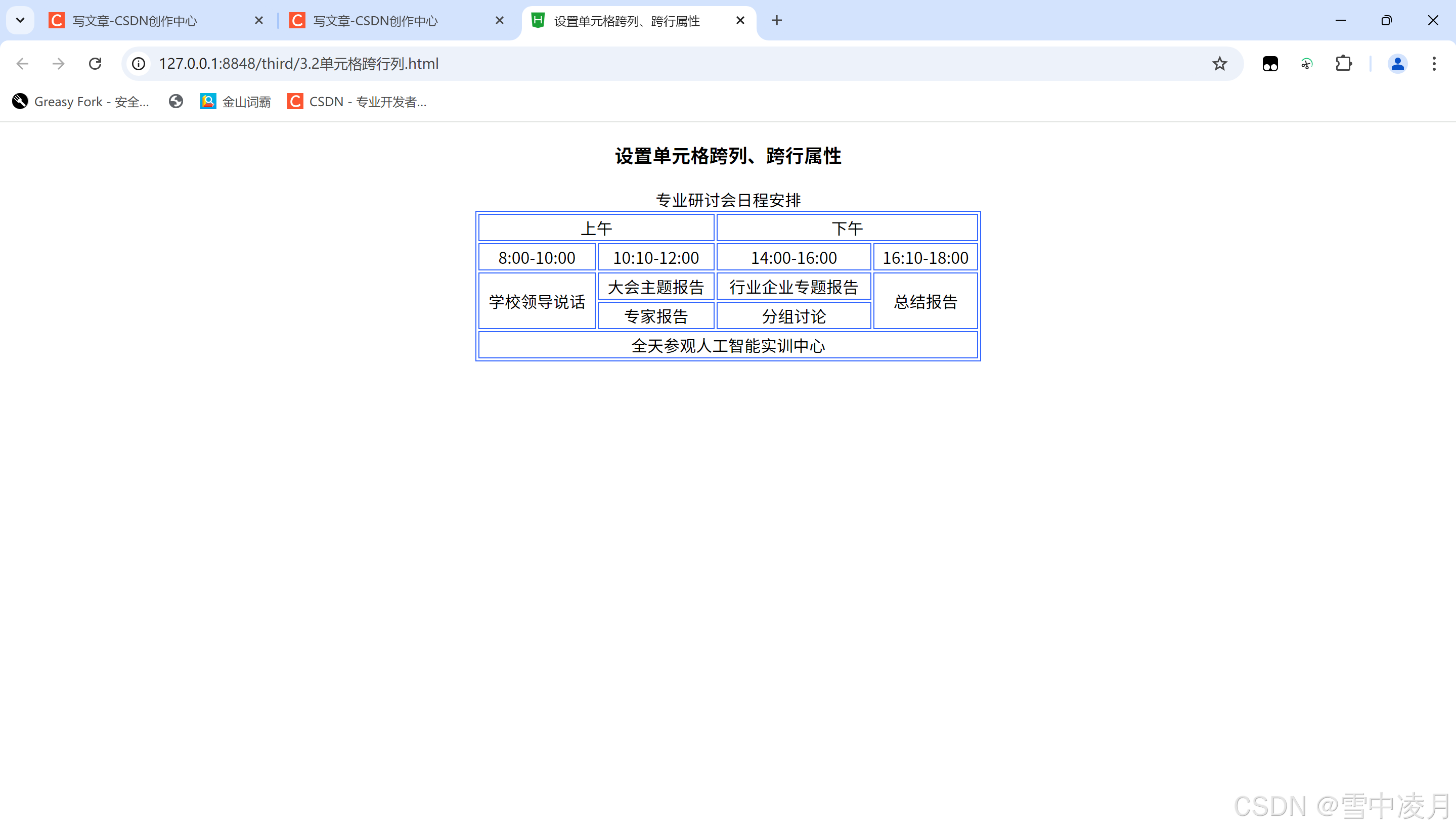Bookmark this page with star icon
Viewport: 1456px width, 831px height.
1220,63
